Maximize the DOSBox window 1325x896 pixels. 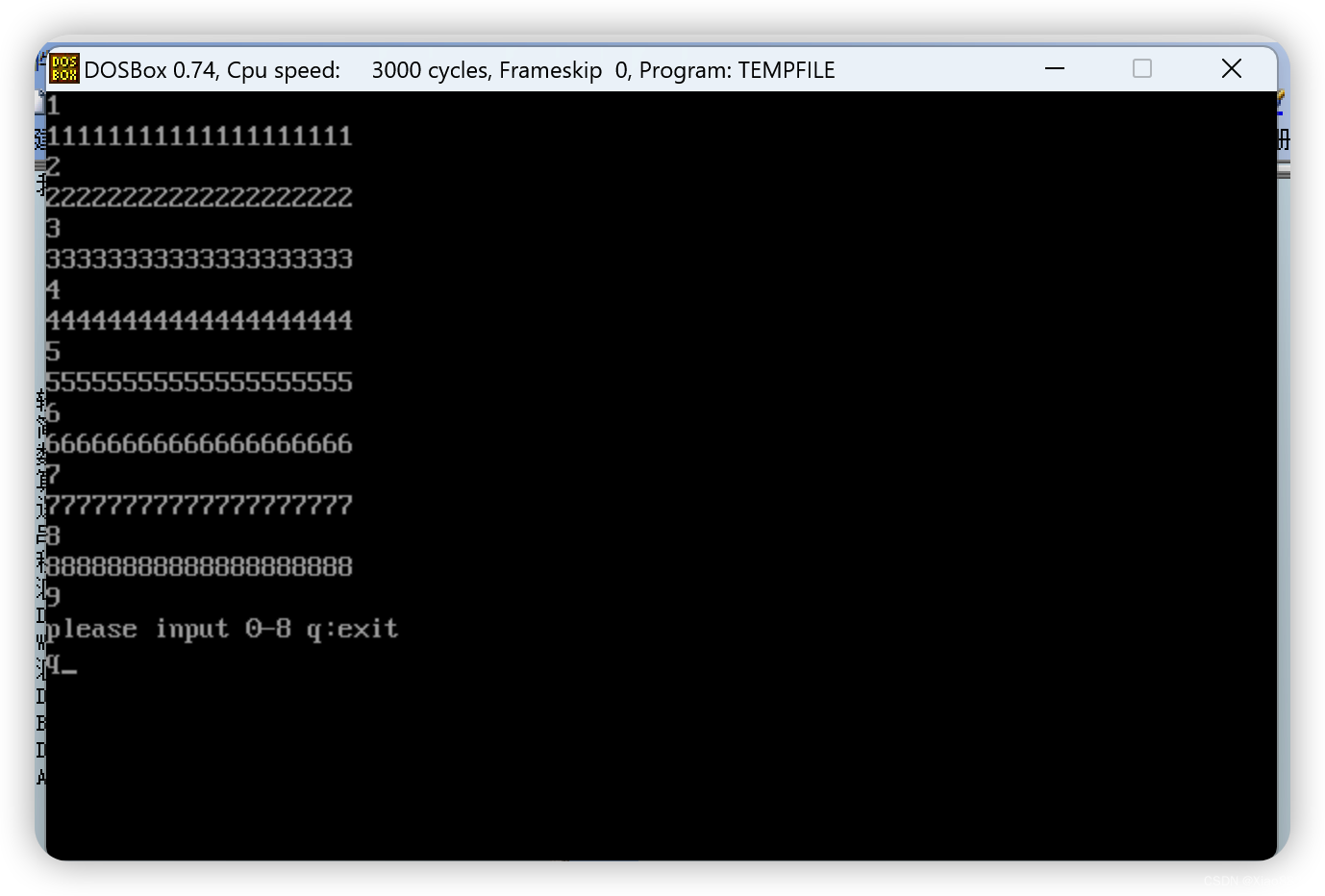coord(1142,69)
